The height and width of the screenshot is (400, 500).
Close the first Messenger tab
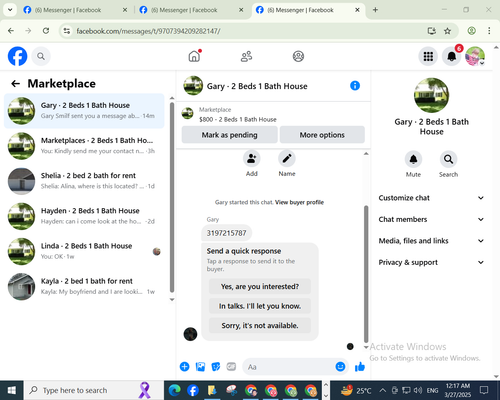pyautogui.click(x=125, y=10)
